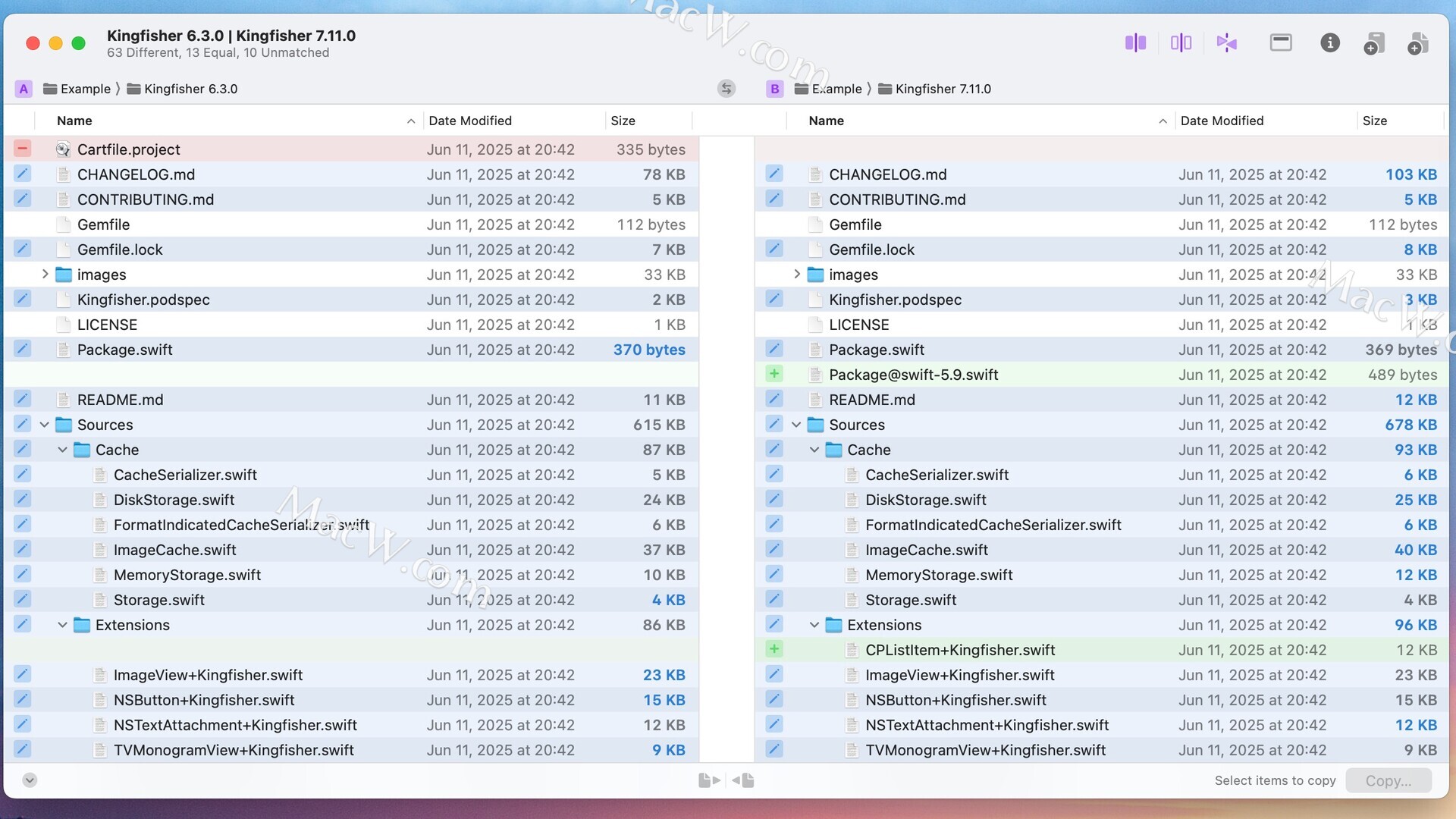Sort right pane by Date Modified
Image resolution: width=1456 pixels, height=819 pixels.
click(1266, 121)
